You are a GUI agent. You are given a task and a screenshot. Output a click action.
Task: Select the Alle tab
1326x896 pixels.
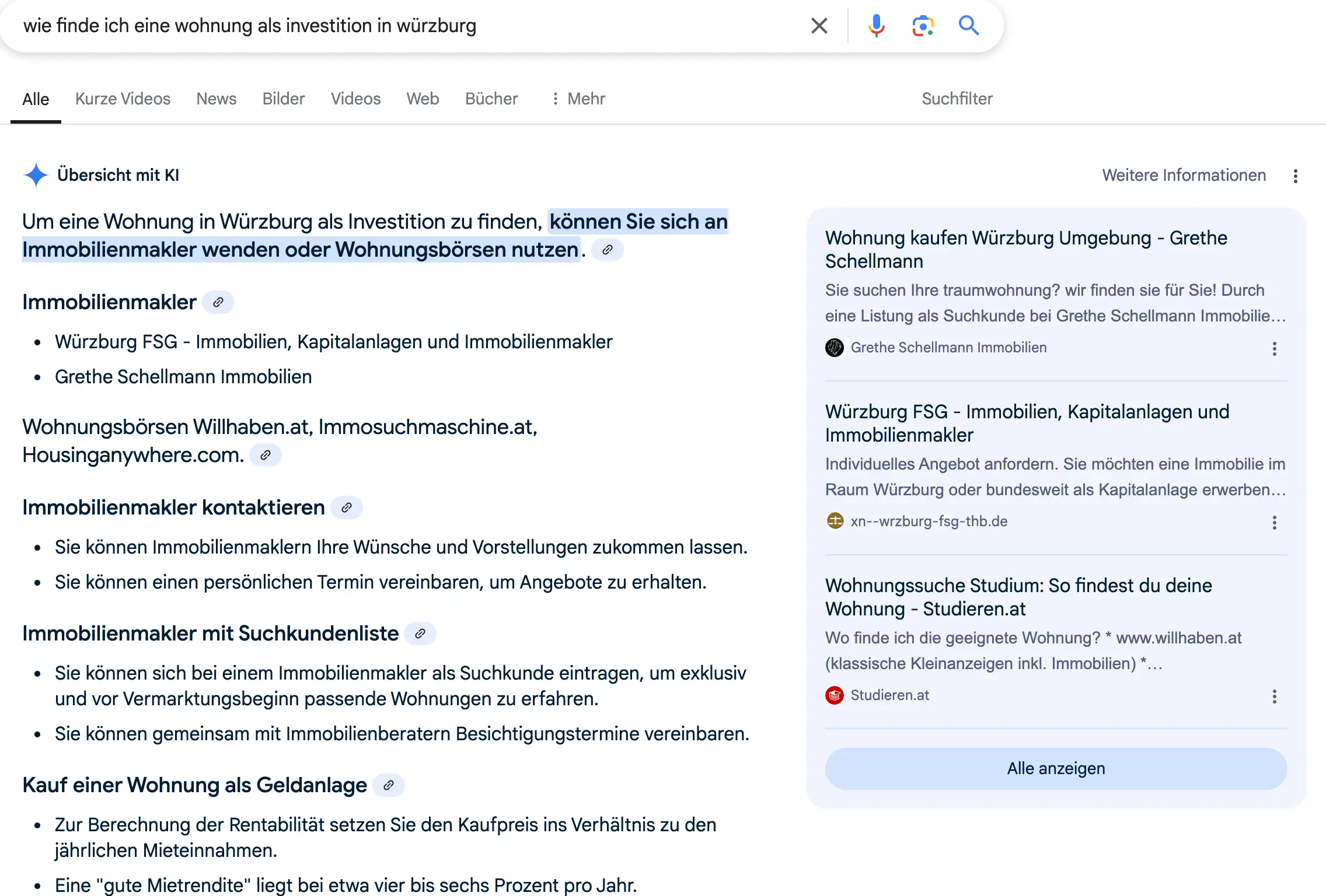click(x=36, y=99)
